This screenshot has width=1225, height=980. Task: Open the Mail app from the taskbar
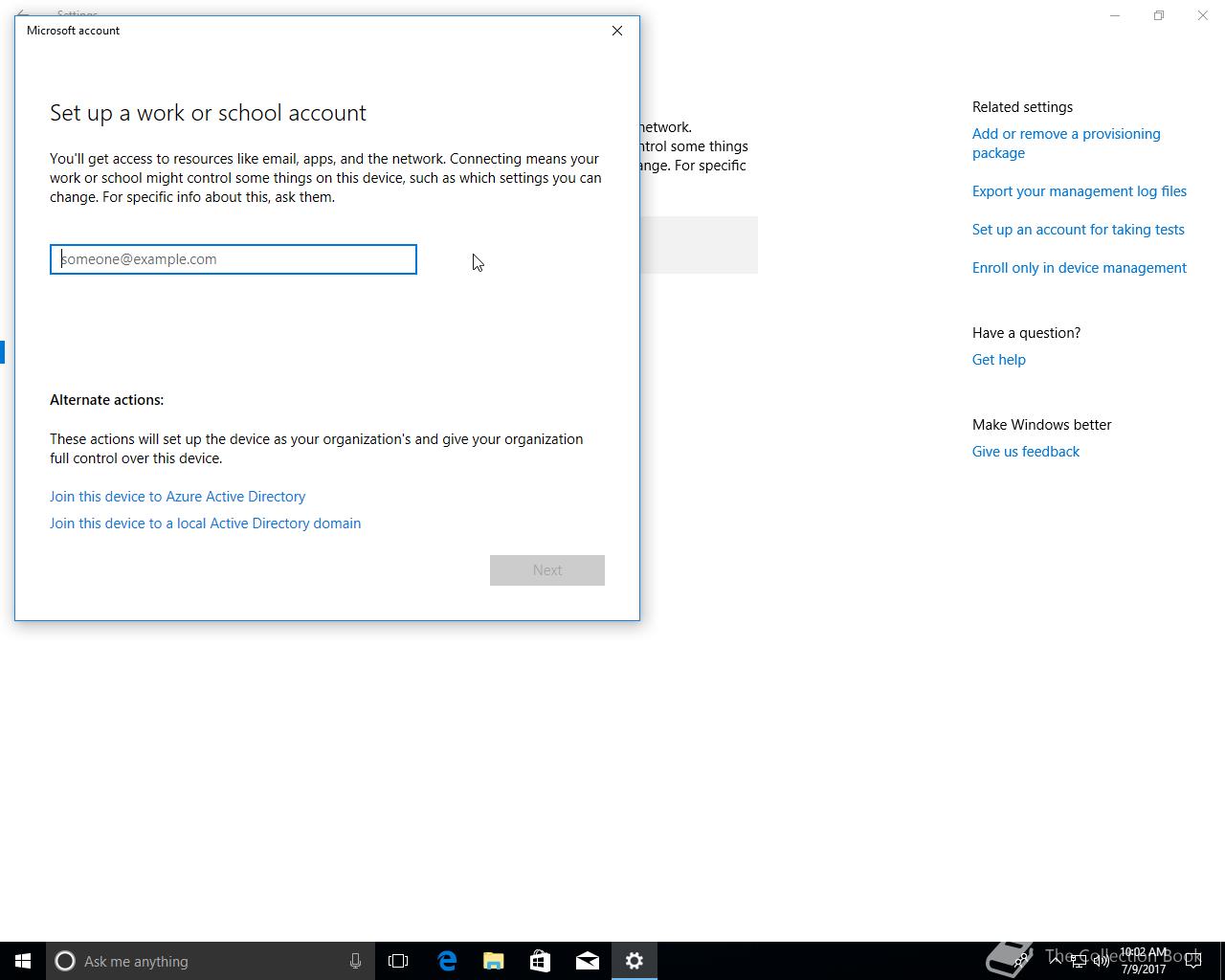[x=587, y=961]
